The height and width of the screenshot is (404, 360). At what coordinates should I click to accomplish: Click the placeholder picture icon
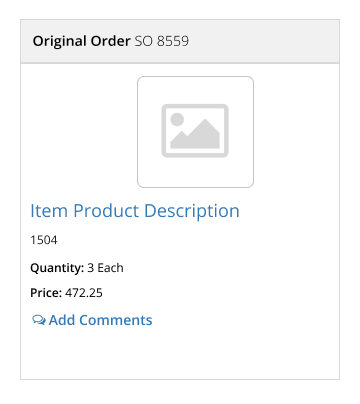coord(195,131)
